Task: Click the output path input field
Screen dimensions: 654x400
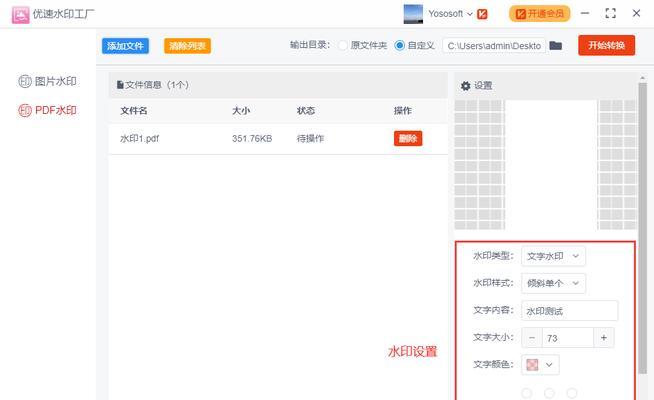Action: 494,46
